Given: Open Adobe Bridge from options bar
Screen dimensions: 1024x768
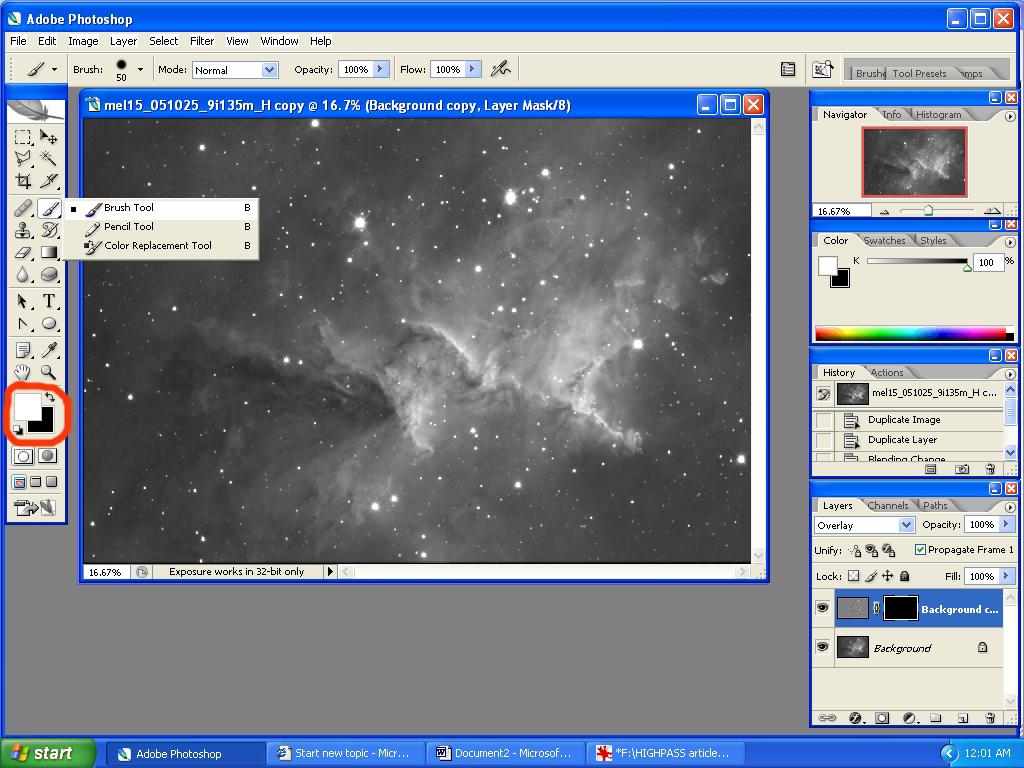Looking at the screenshot, I should point(822,69).
